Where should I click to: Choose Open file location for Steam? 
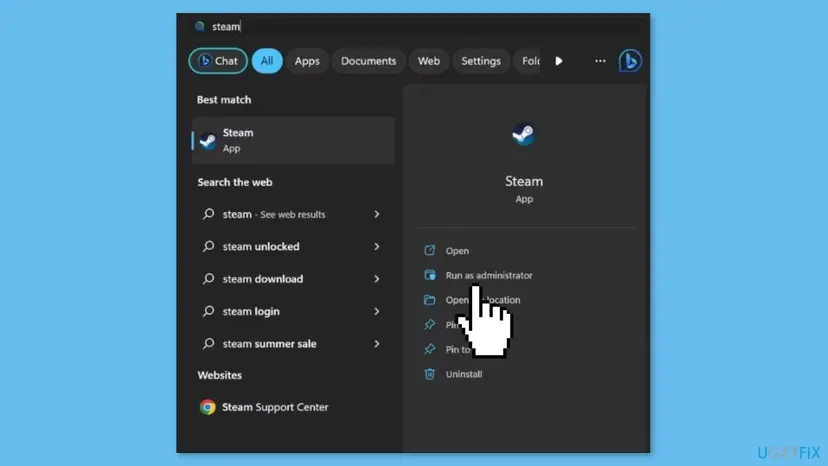(483, 300)
